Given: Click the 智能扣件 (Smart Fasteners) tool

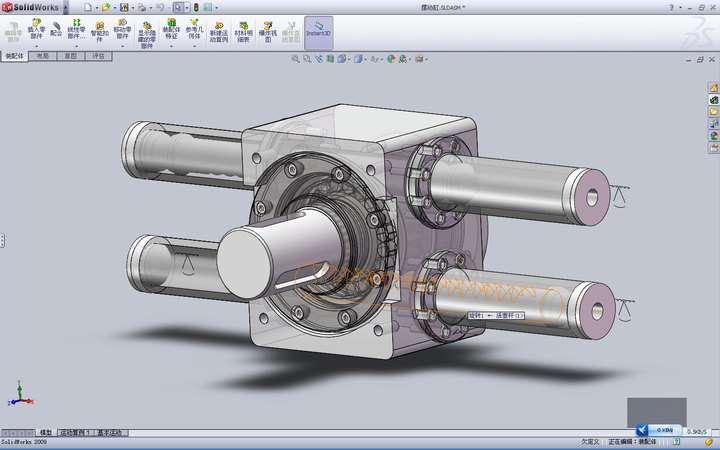Looking at the screenshot, I should tap(99, 31).
